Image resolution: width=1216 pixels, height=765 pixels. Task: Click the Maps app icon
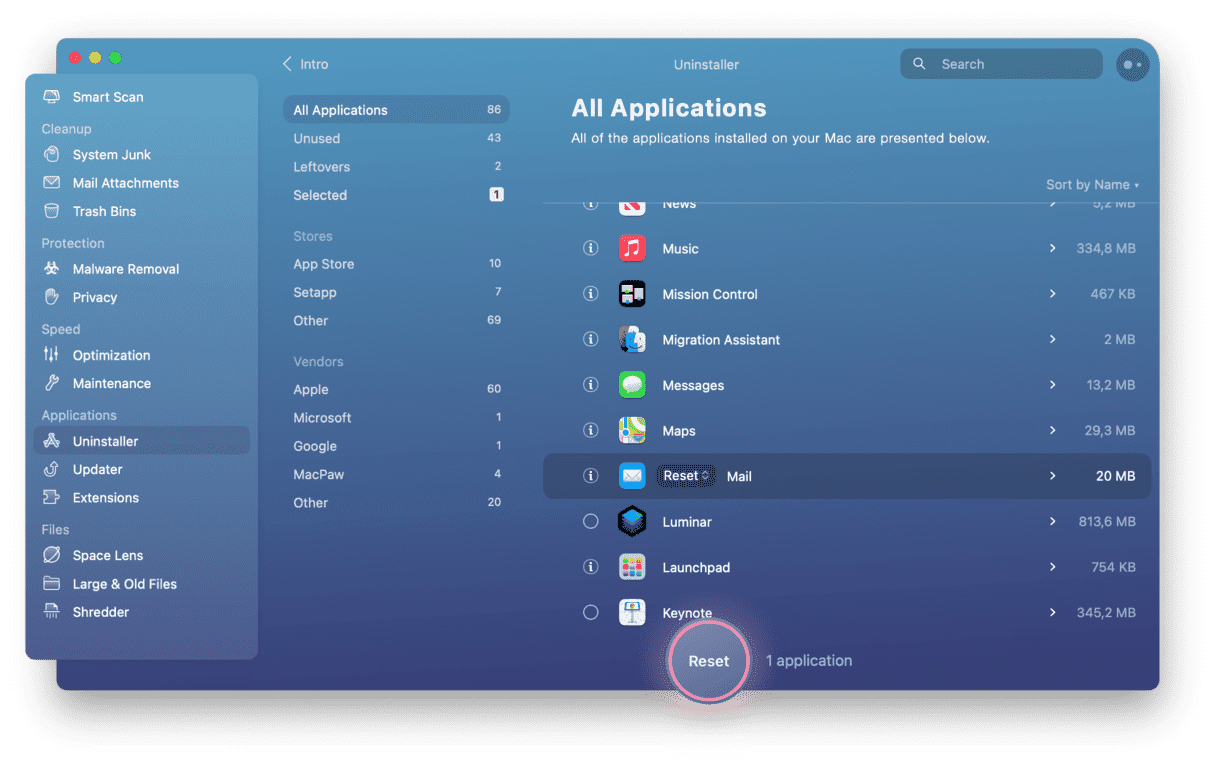pyautogui.click(x=632, y=430)
